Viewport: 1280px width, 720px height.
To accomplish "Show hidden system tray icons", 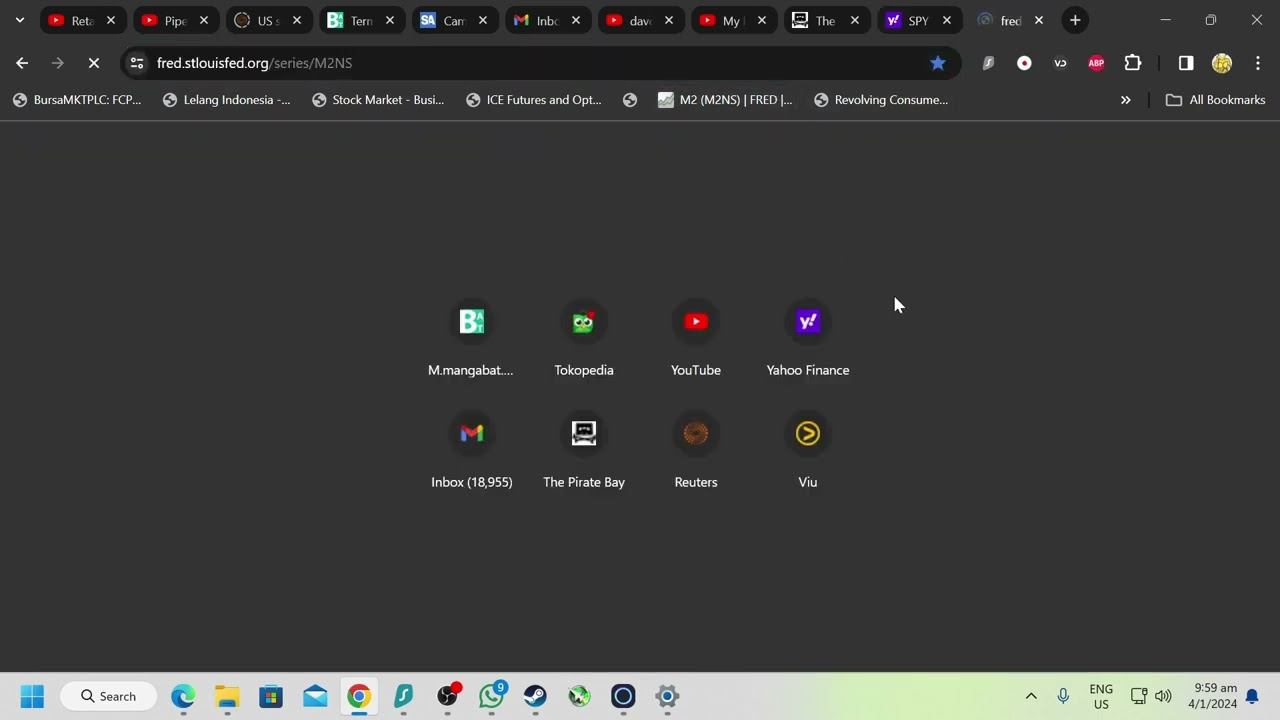I will pos(1031,696).
